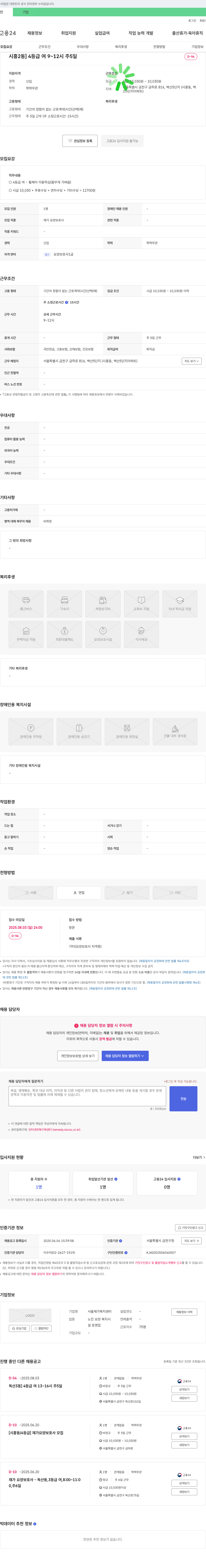Click the 로그인 link at top
Image resolution: width=206 pixels, height=1568 pixels.
click(192, 21)
